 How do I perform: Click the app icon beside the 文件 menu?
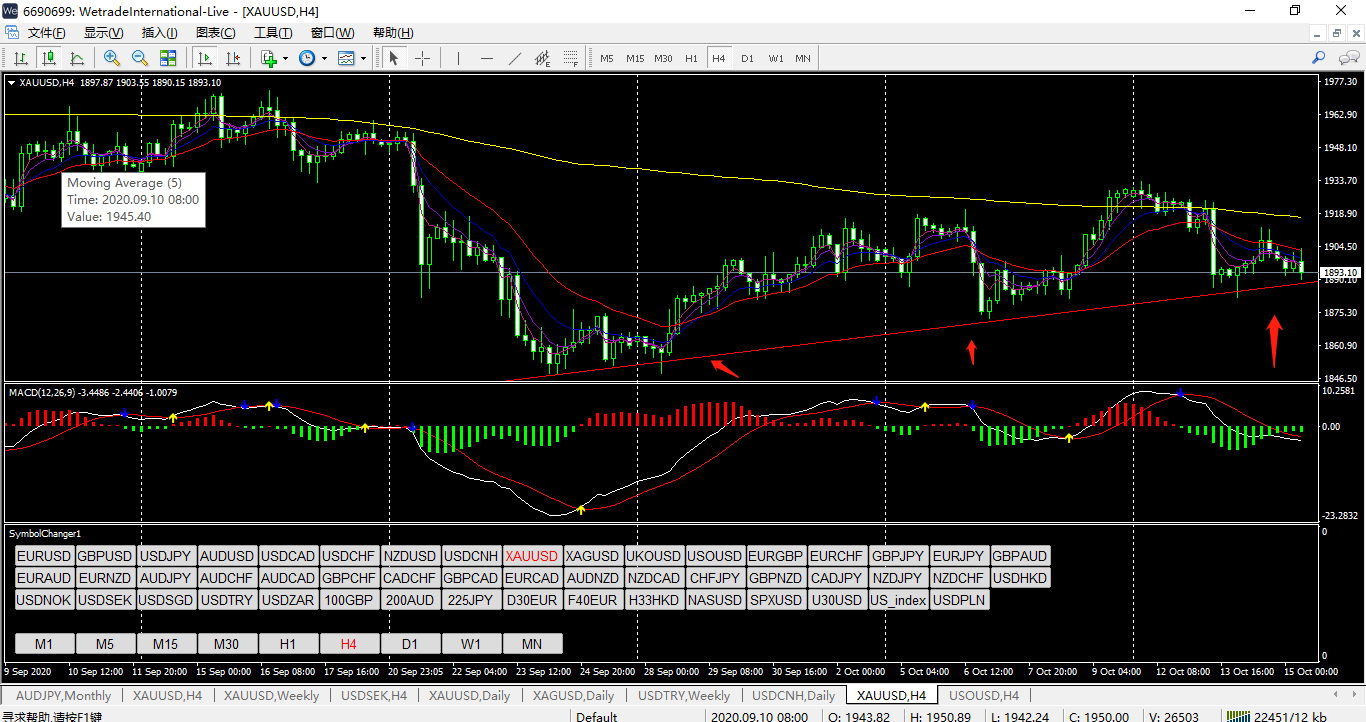(x=12, y=33)
